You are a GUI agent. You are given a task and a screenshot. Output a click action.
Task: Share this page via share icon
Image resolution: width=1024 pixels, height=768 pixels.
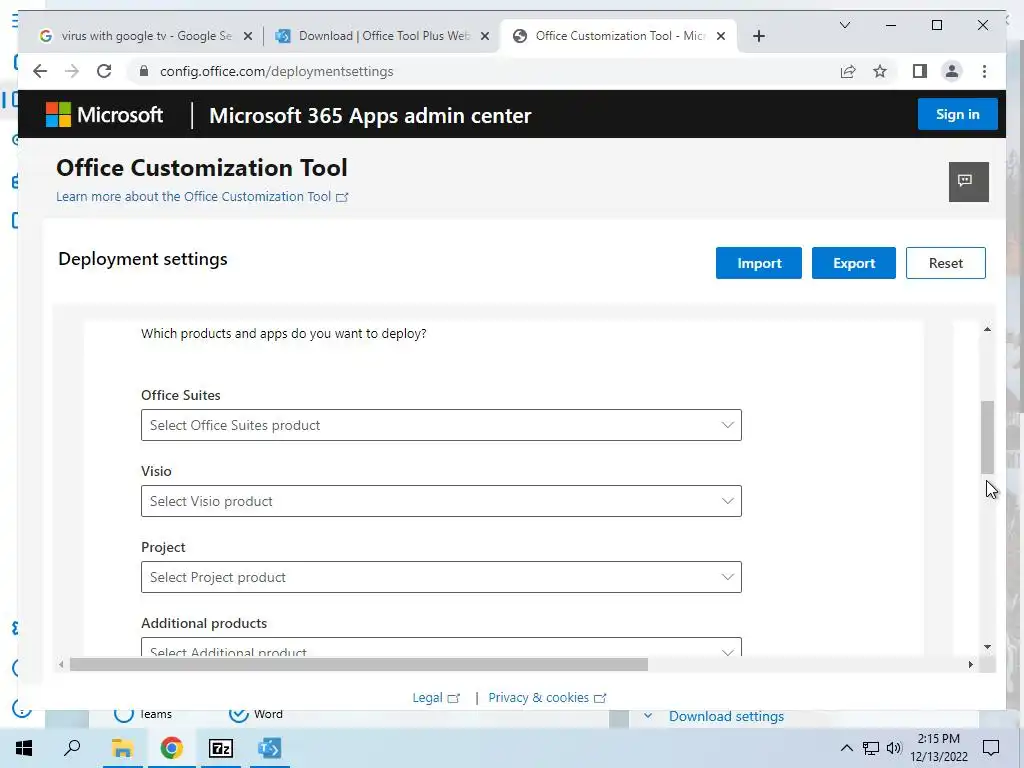[848, 71]
